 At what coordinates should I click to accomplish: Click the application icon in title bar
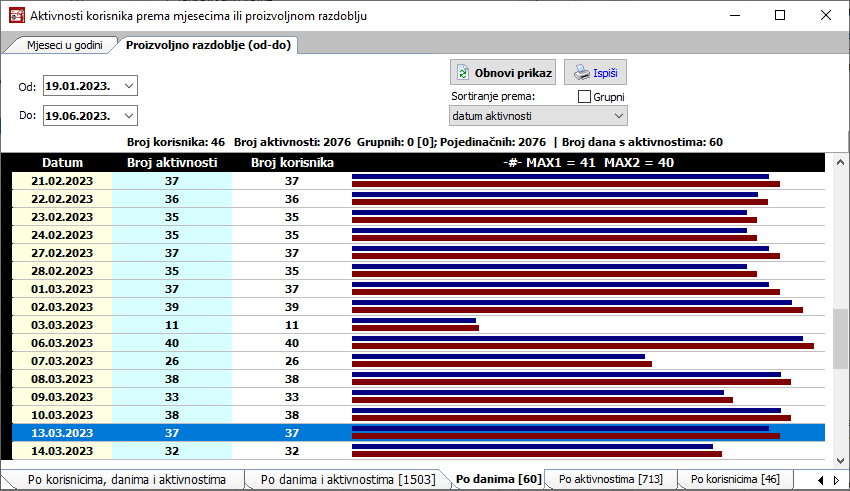(16, 16)
